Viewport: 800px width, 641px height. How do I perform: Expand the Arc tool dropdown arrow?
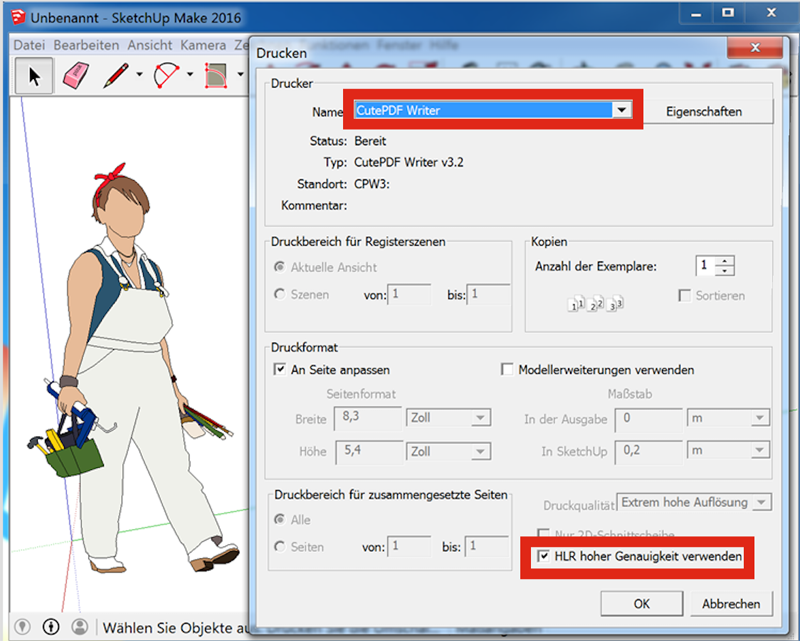pyautogui.click(x=191, y=75)
